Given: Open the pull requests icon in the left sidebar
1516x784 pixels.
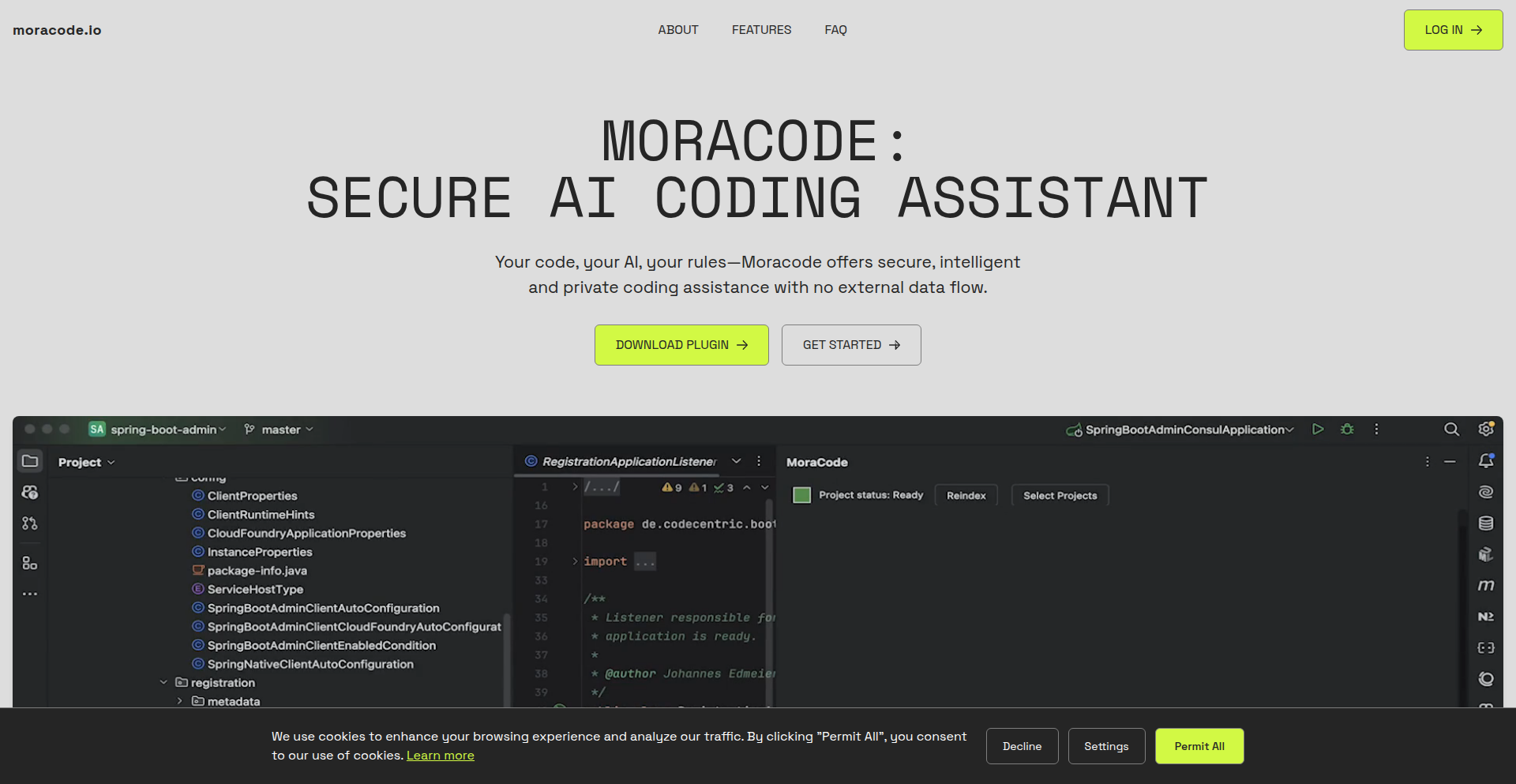Looking at the screenshot, I should click(x=30, y=523).
